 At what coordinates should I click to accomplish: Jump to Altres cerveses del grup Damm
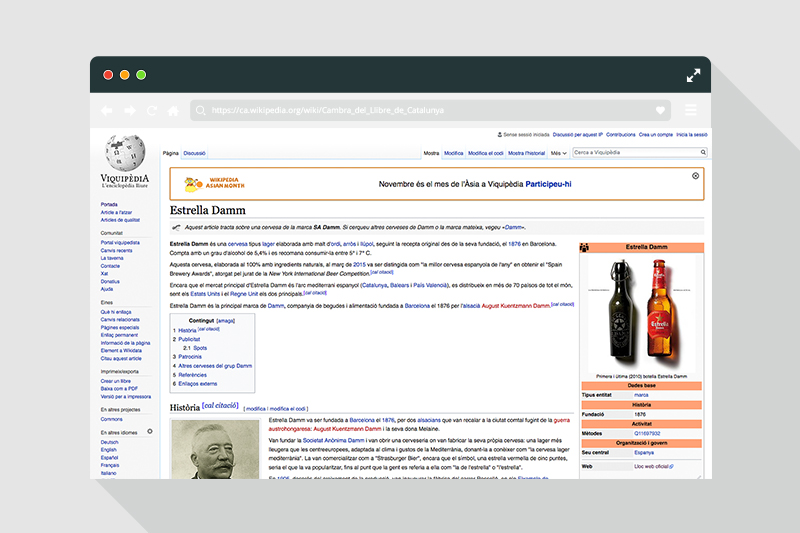(x=215, y=366)
